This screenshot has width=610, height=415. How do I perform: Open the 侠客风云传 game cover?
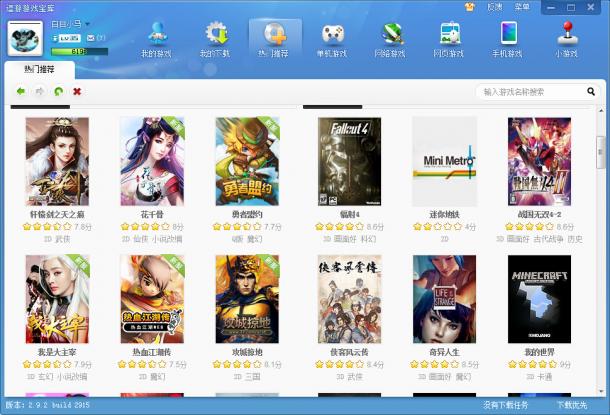click(349, 299)
